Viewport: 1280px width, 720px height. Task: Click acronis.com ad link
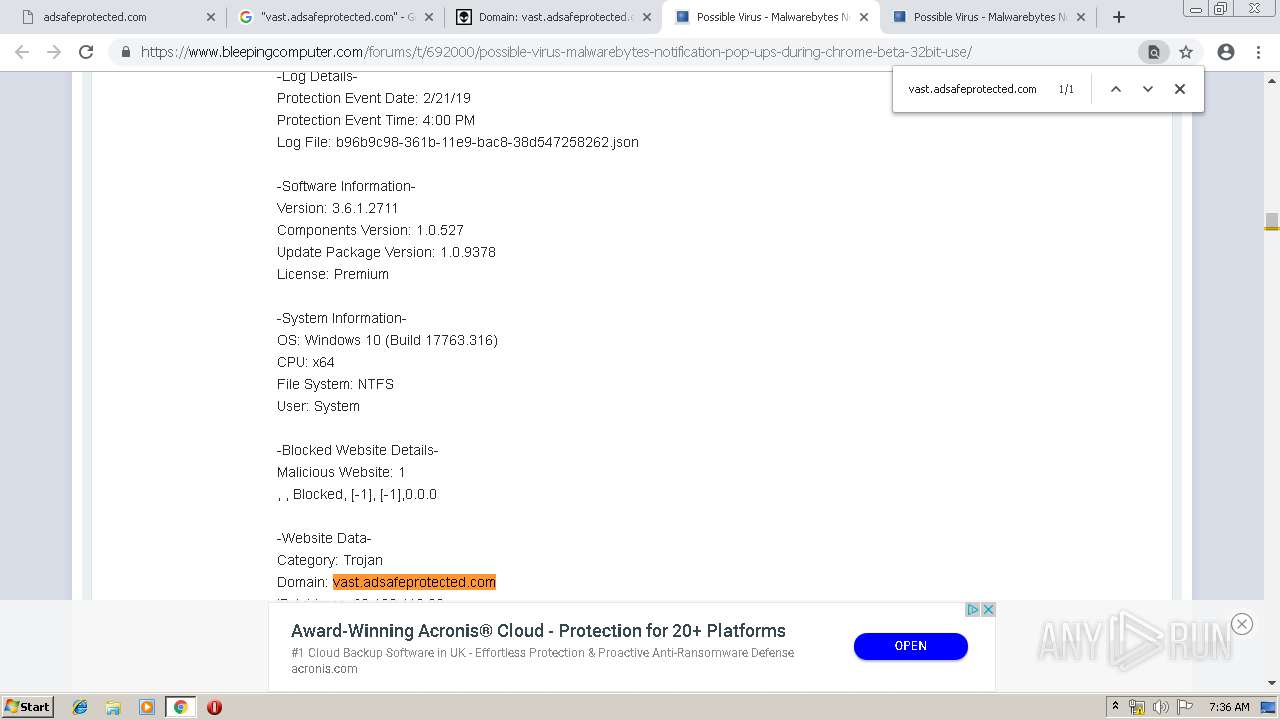pos(324,669)
